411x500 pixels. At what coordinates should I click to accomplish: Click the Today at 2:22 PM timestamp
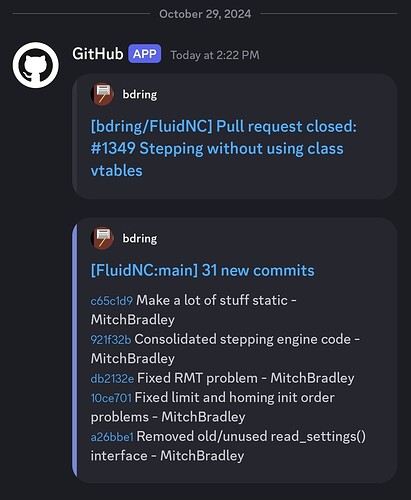(x=215, y=55)
